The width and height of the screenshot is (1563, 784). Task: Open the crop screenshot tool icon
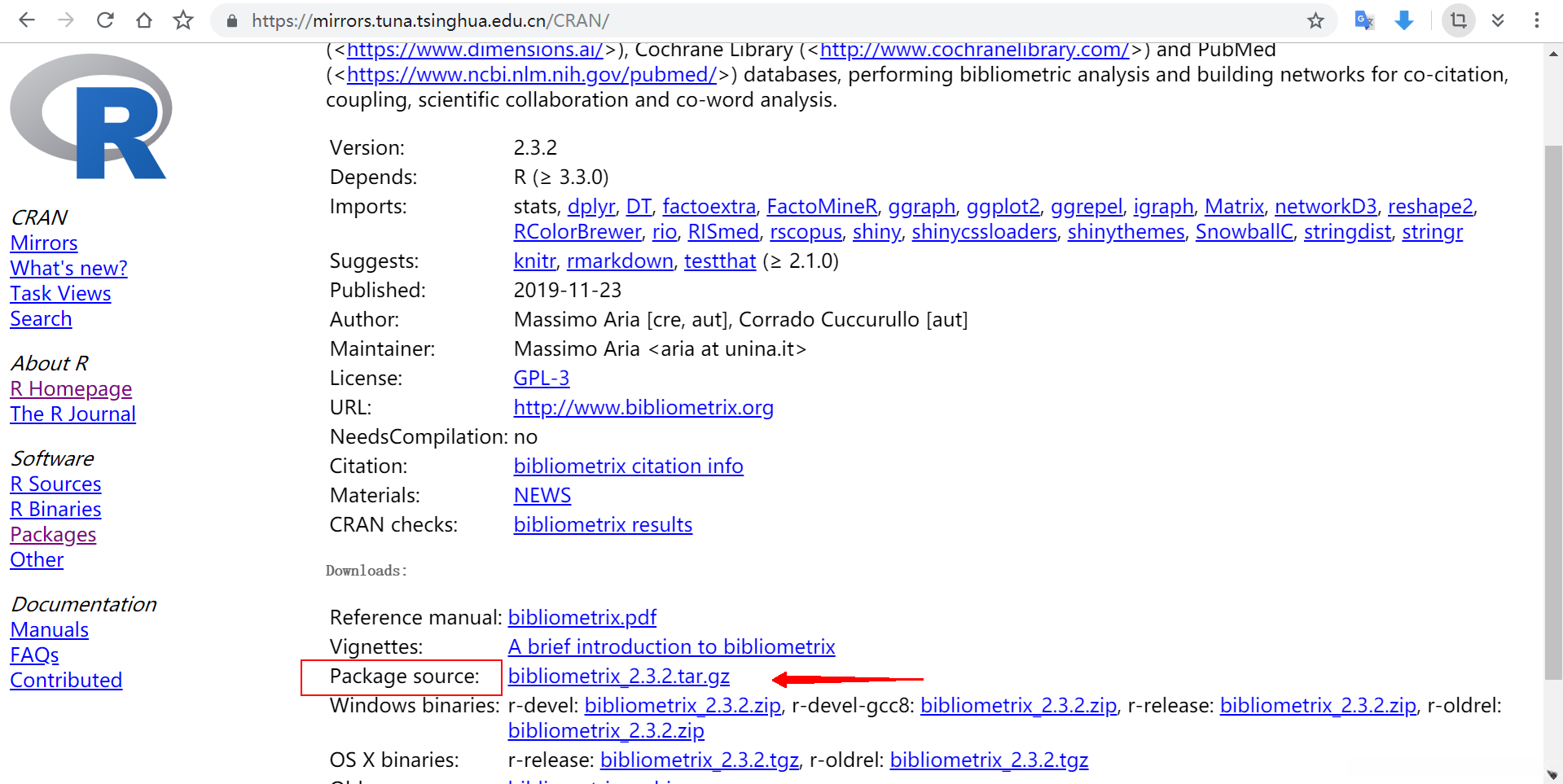[x=1459, y=20]
